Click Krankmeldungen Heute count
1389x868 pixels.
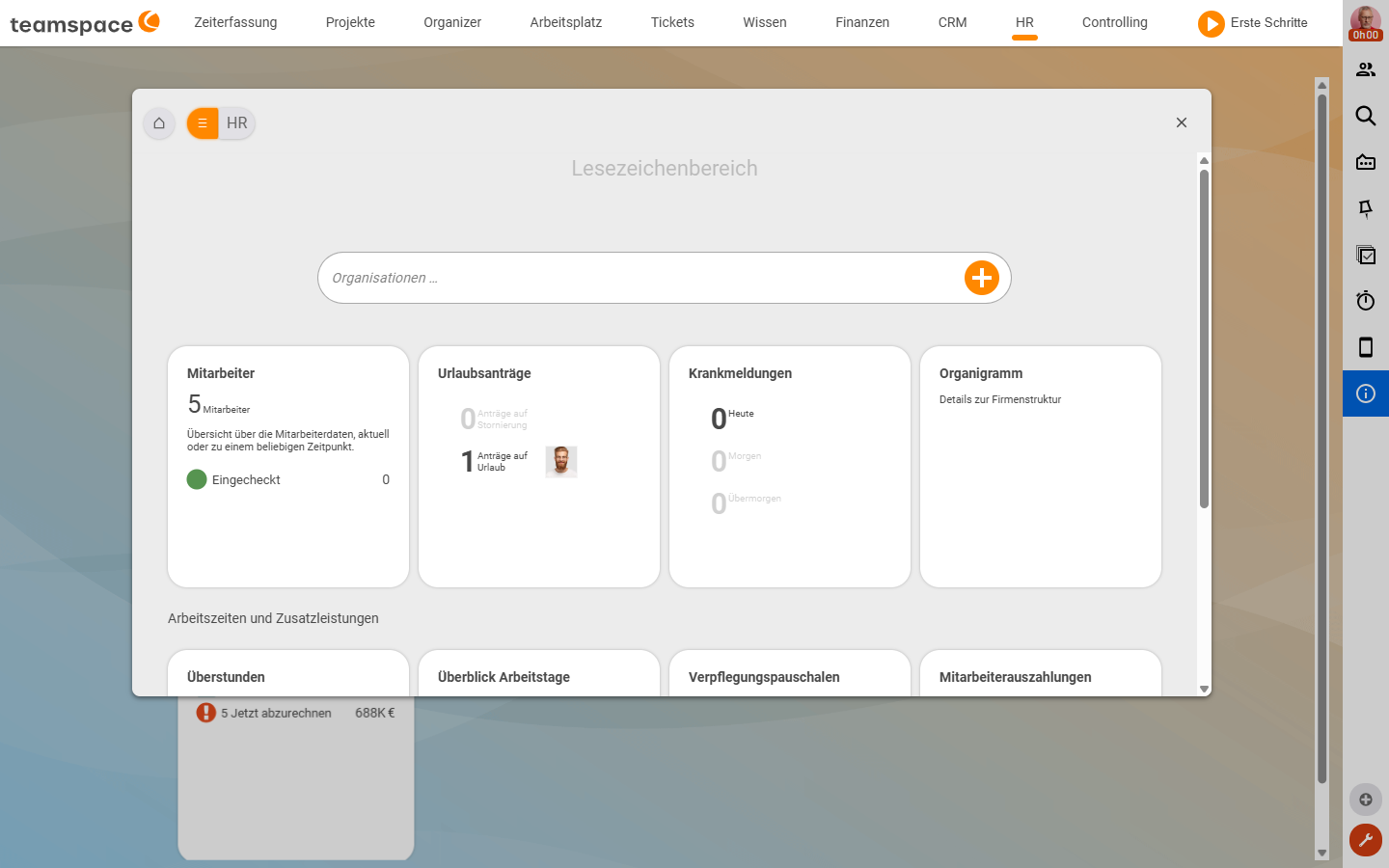tap(732, 419)
